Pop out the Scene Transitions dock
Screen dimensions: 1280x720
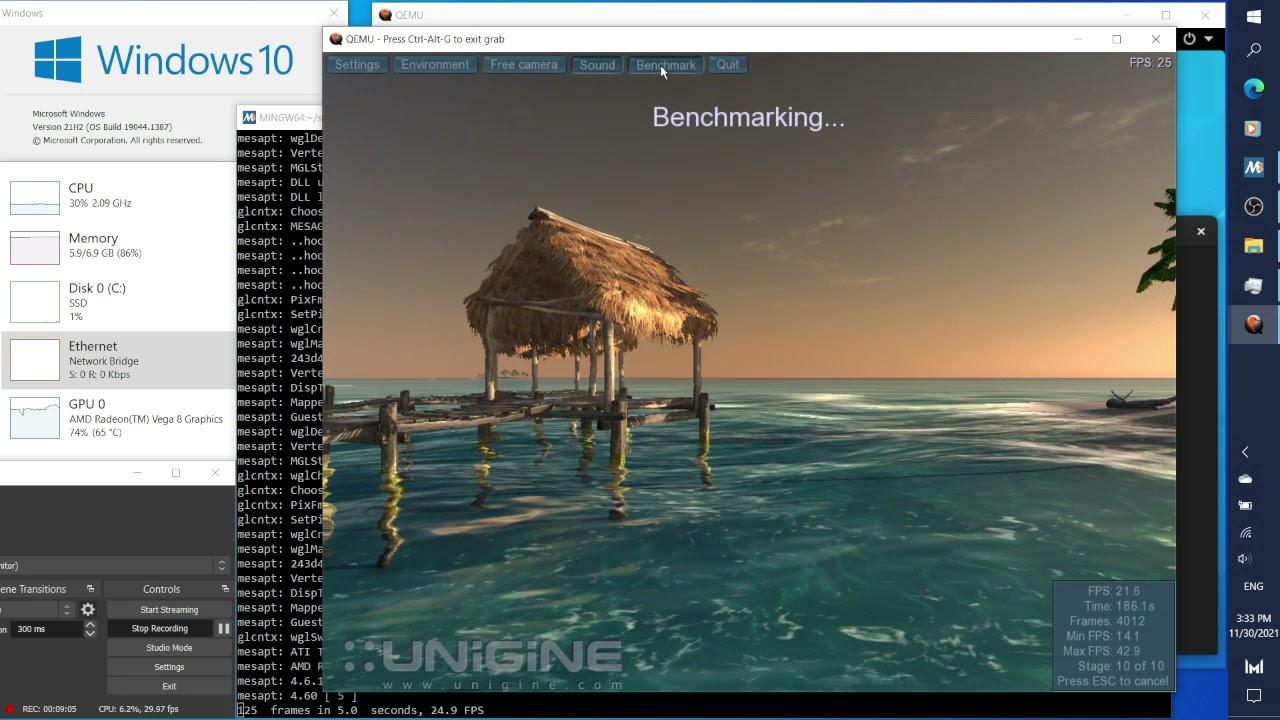(90, 589)
